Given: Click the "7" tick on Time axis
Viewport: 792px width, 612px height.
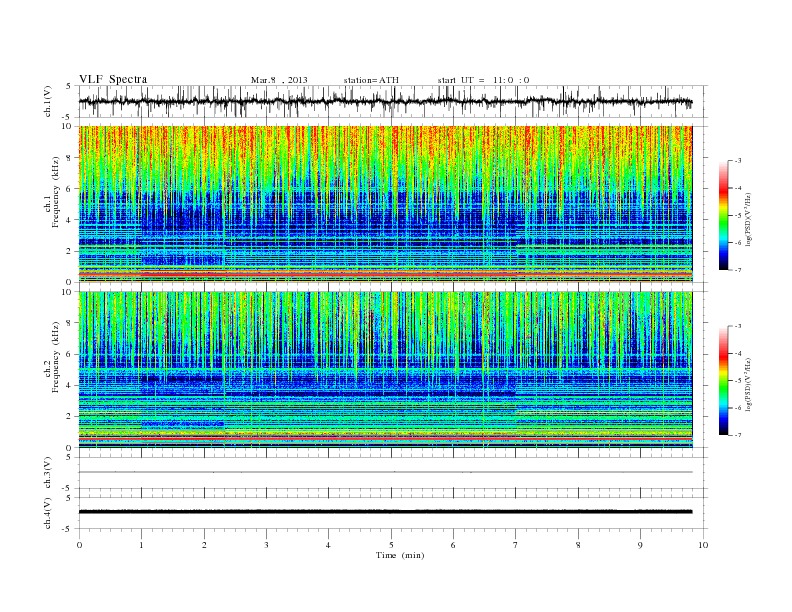Looking at the screenshot, I should point(516,545).
